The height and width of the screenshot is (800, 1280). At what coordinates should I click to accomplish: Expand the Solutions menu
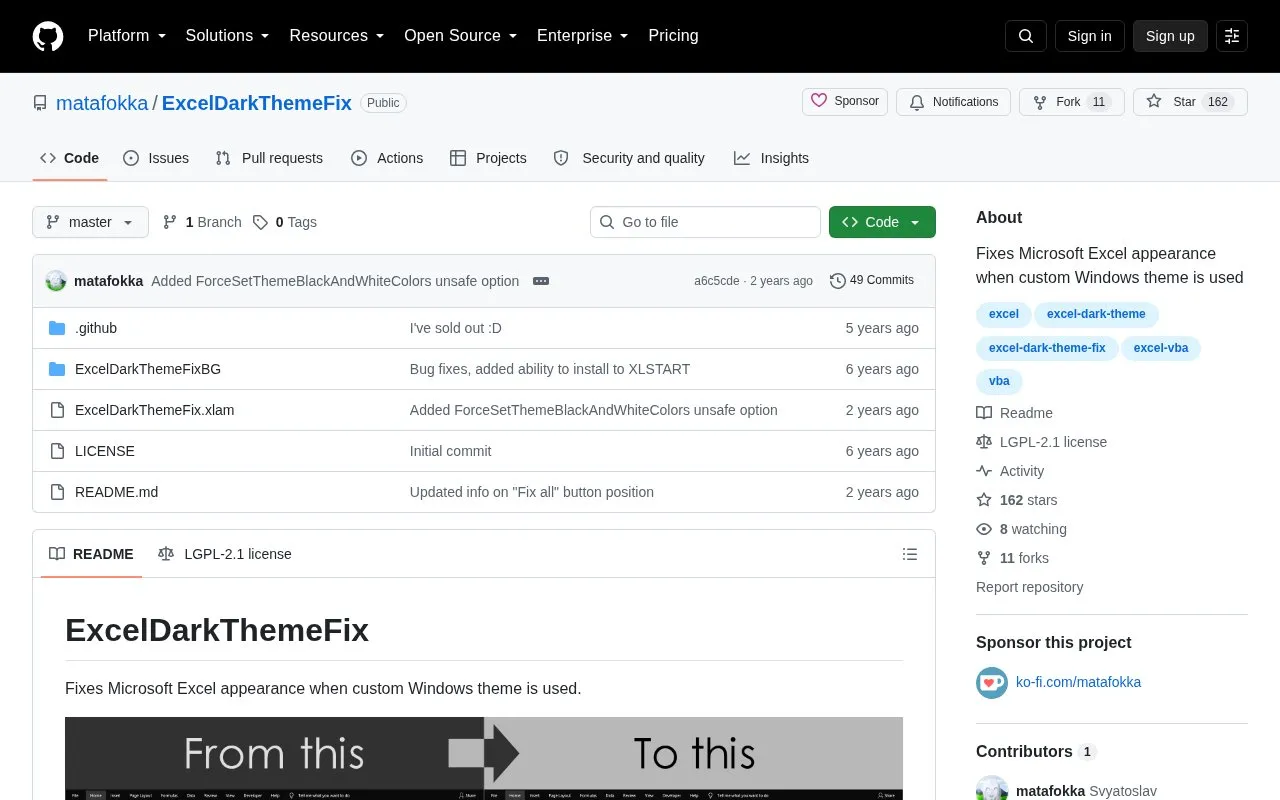(x=228, y=36)
